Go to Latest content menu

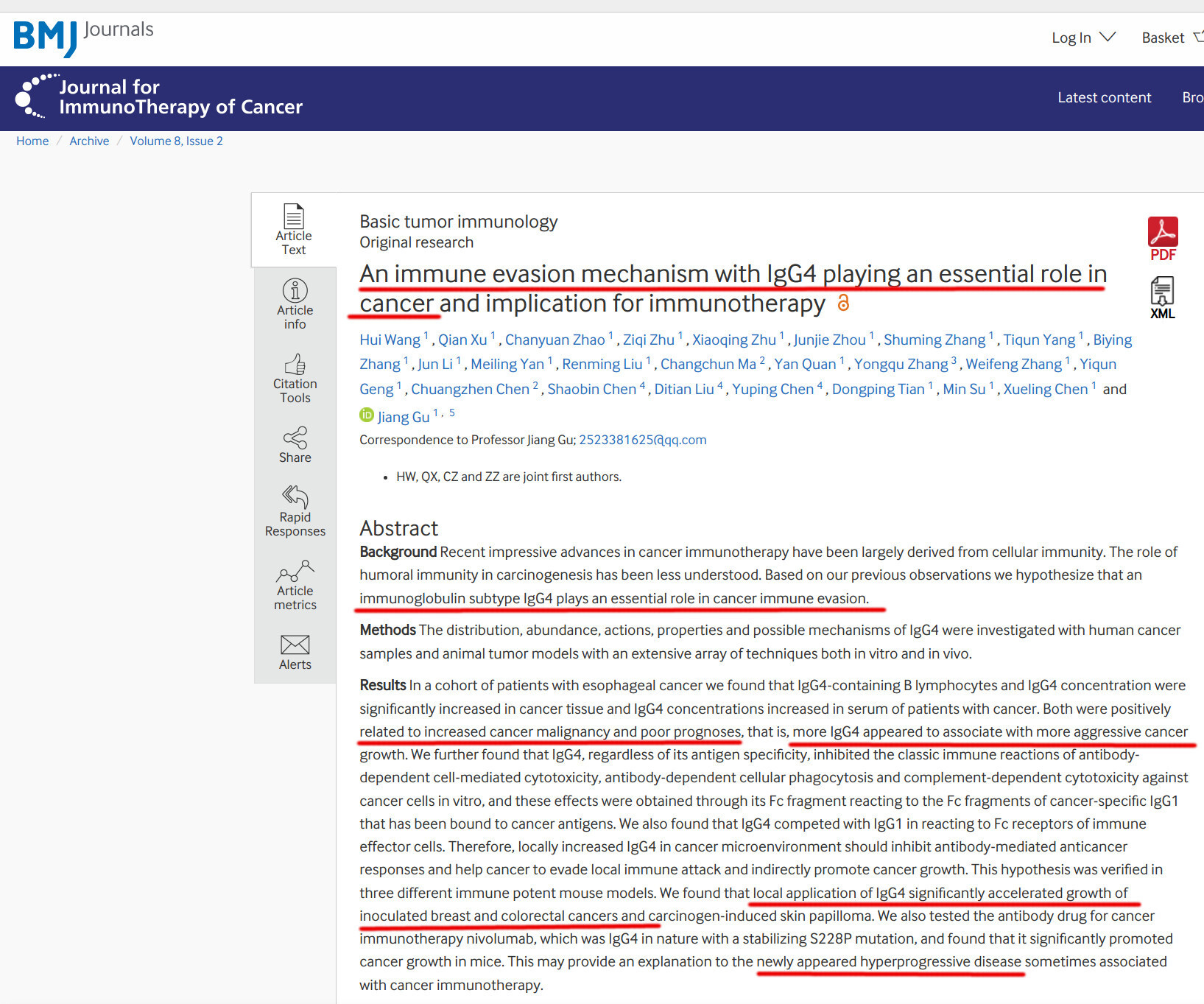click(x=1103, y=97)
